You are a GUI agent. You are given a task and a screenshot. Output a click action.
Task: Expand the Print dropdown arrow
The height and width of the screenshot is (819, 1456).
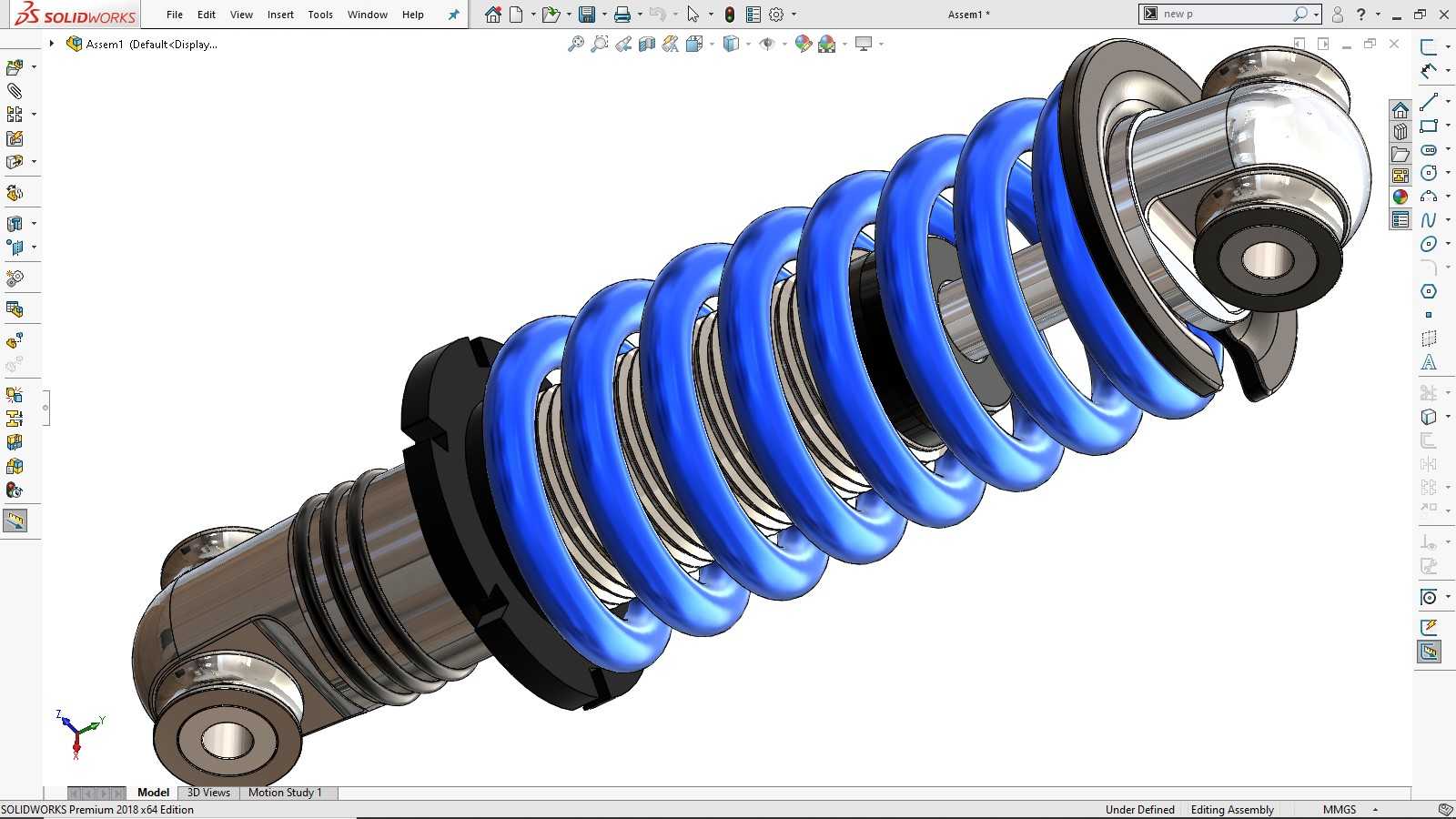[640, 15]
